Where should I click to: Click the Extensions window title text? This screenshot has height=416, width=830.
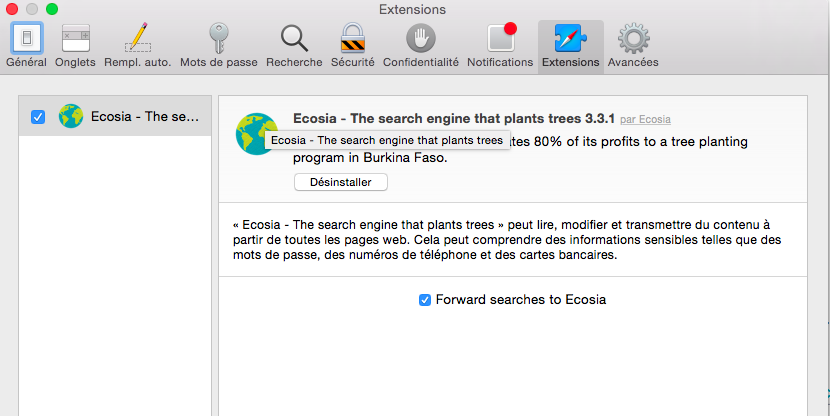click(412, 10)
